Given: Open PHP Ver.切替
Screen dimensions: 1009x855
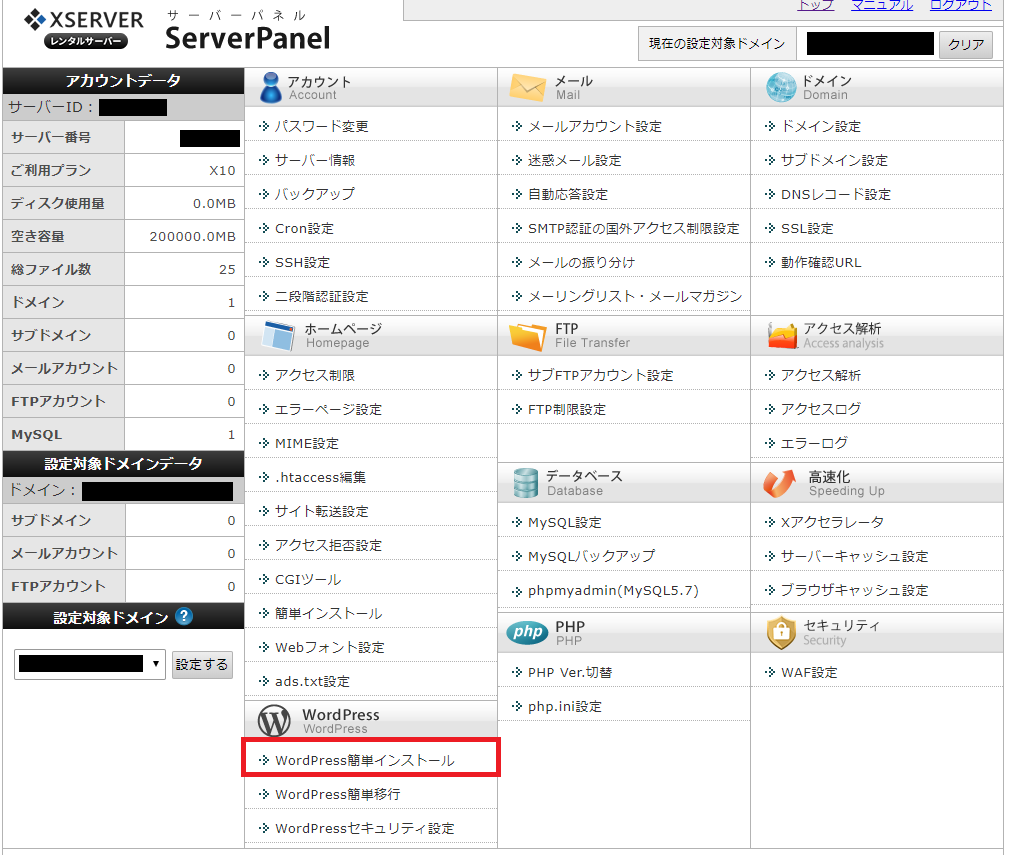Looking at the screenshot, I should 569,672.
